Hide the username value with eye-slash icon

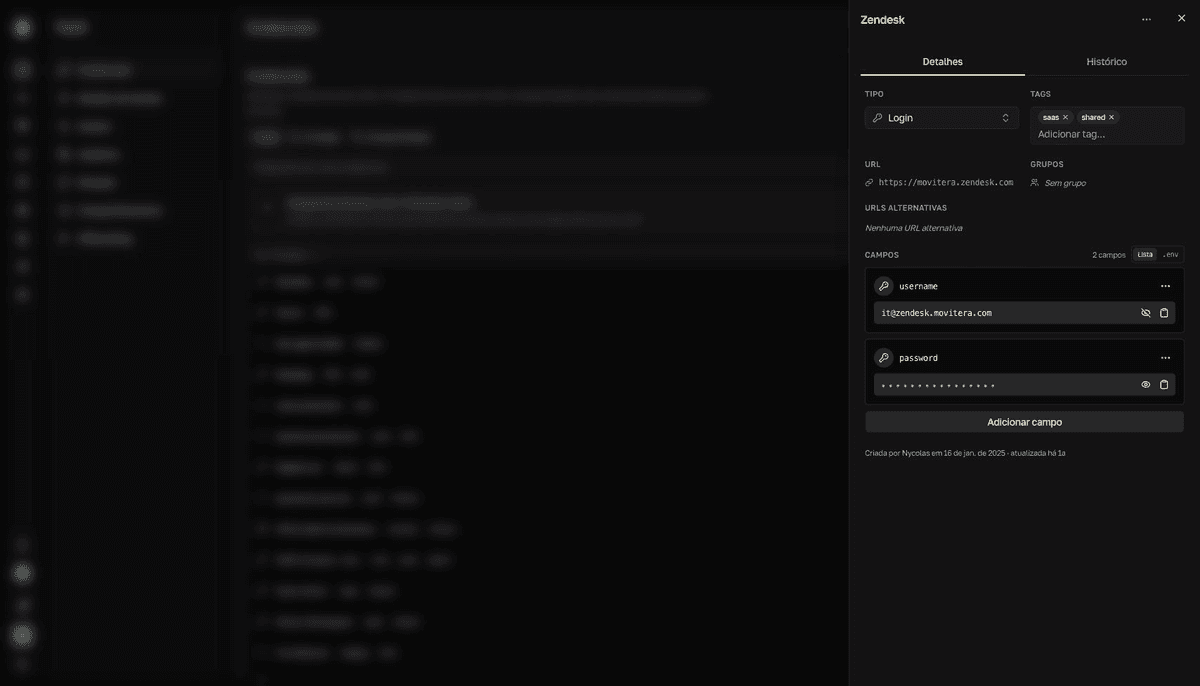tap(1146, 313)
